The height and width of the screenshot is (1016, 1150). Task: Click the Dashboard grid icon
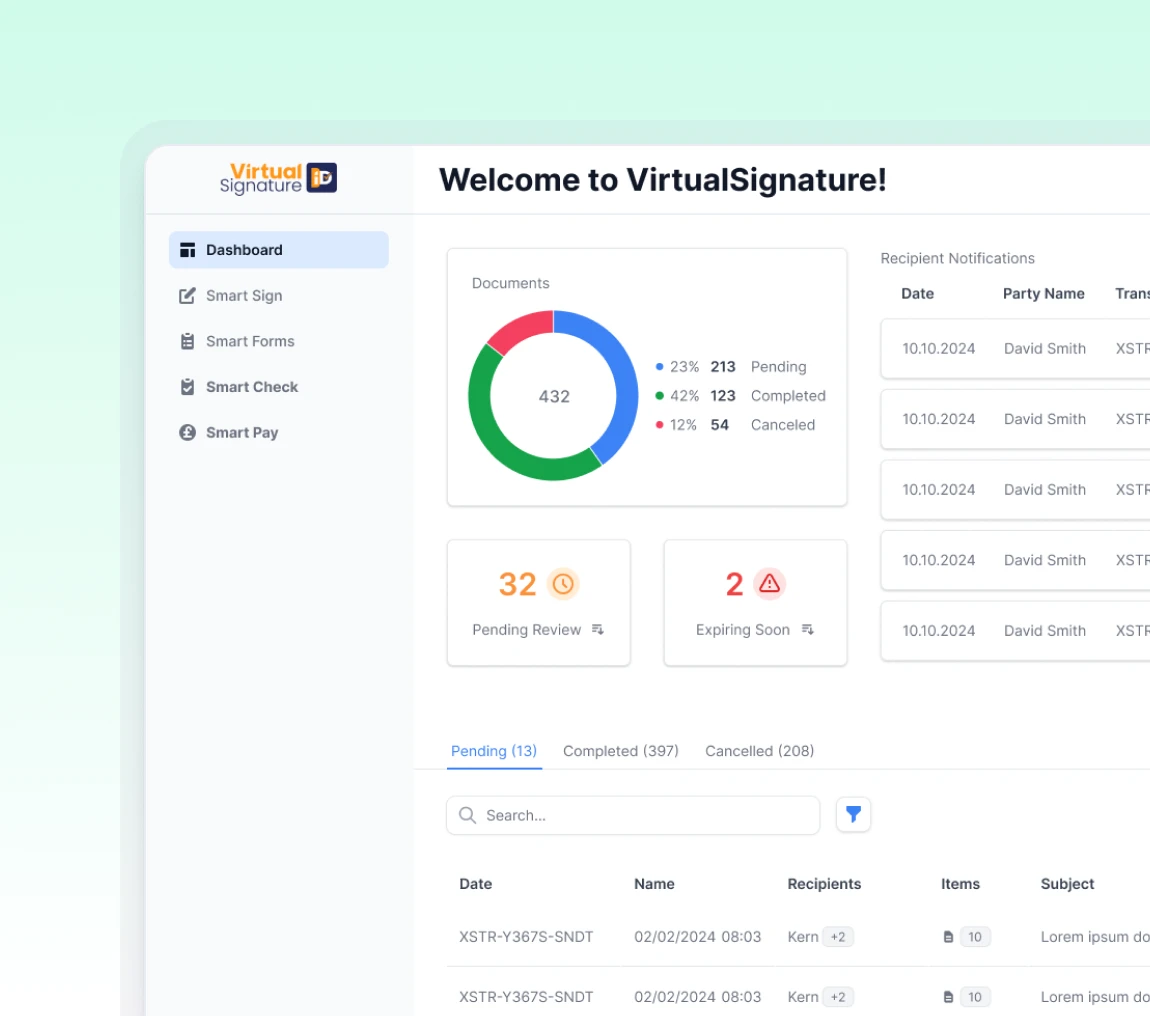tap(188, 250)
